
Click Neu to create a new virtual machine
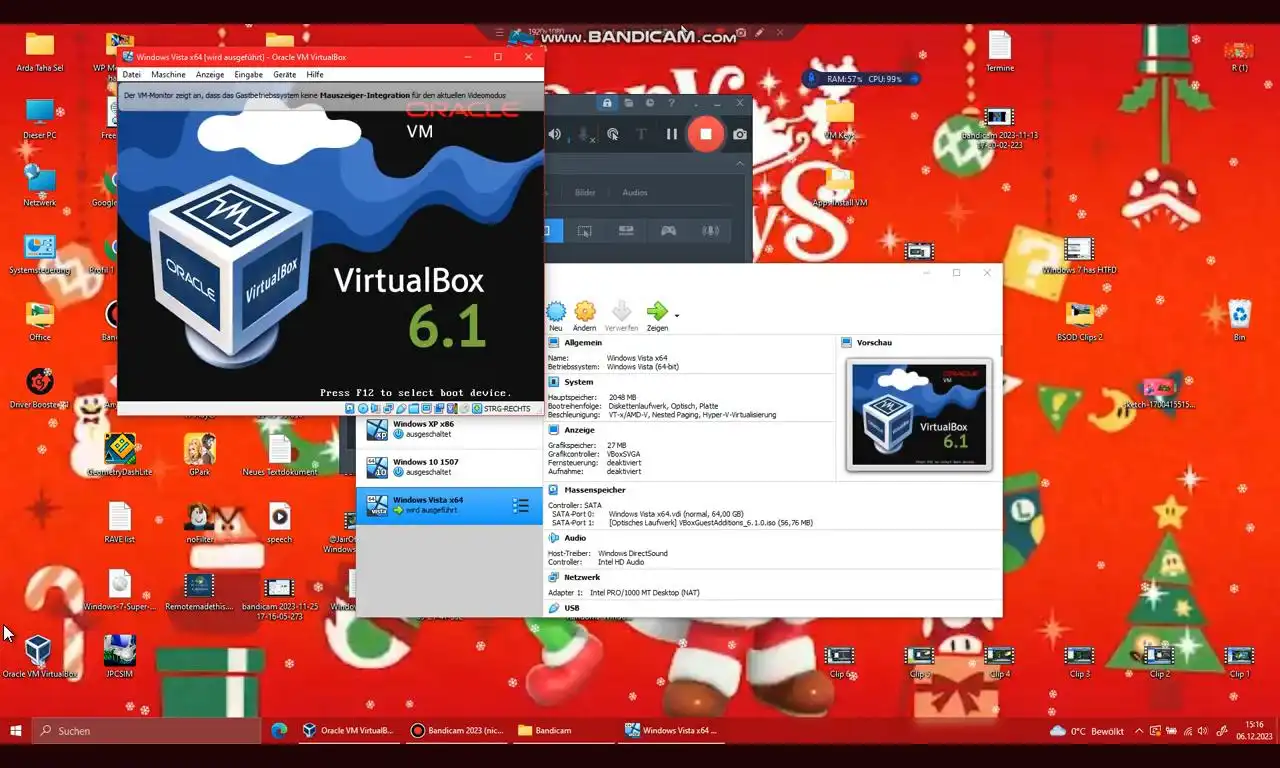(x=555, y=316)
